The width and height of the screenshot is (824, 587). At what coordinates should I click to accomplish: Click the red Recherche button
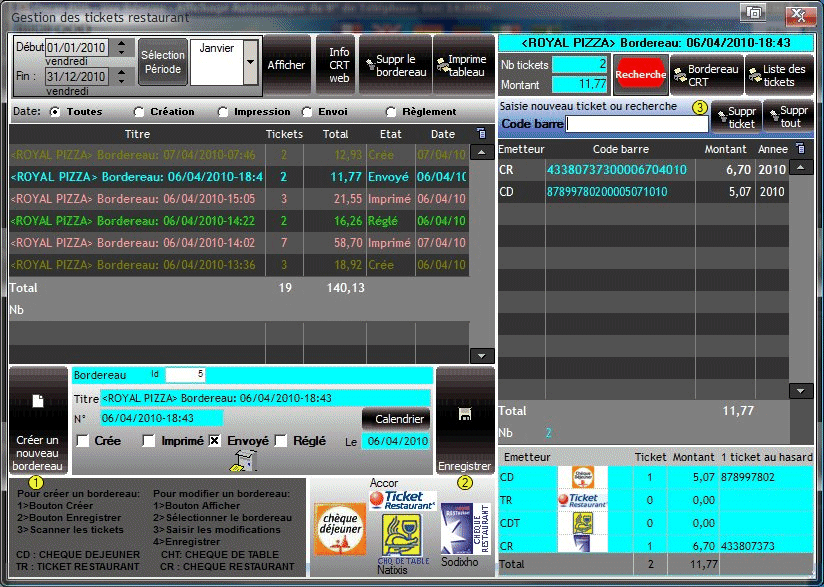[x=640, y=75]
